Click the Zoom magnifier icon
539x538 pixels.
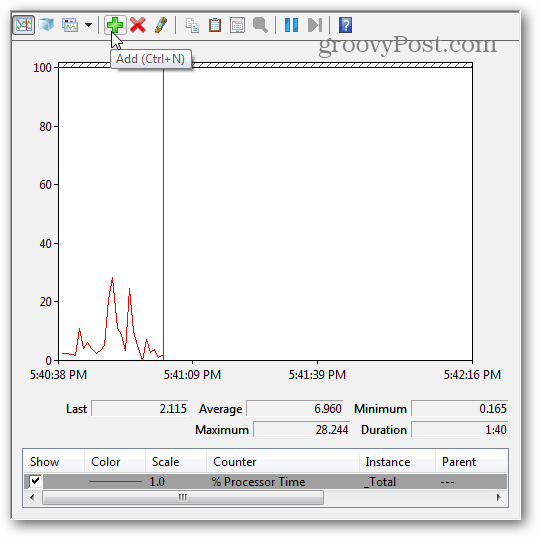[260, 25]
